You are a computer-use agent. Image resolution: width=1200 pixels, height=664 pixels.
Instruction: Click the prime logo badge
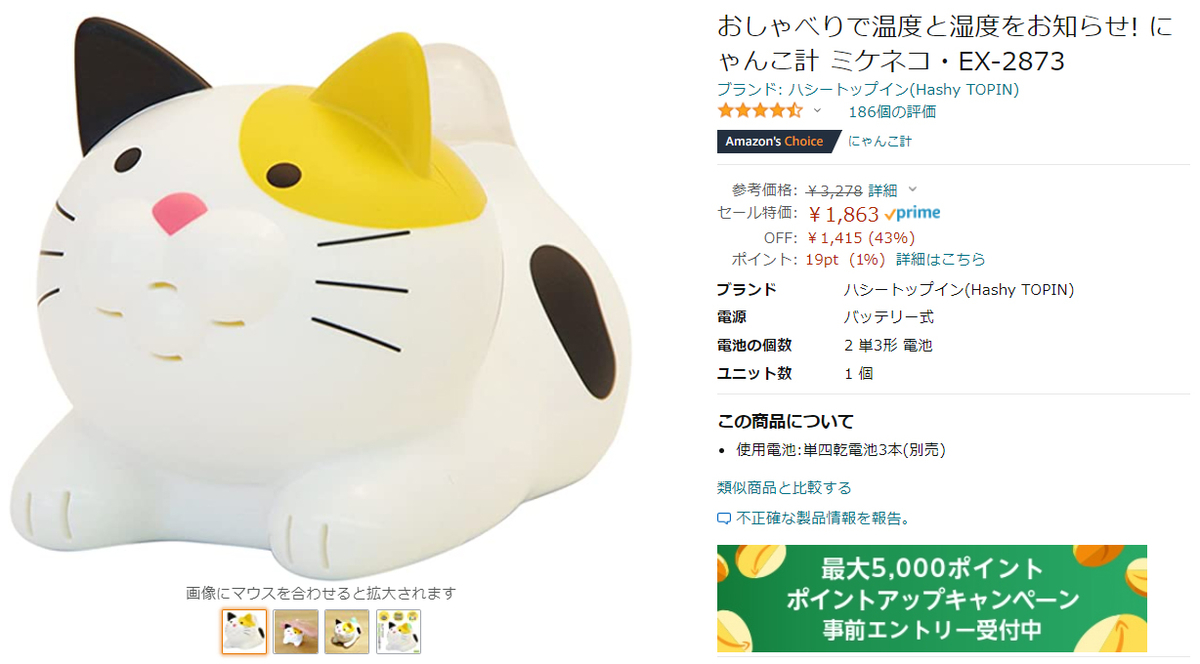912,213
